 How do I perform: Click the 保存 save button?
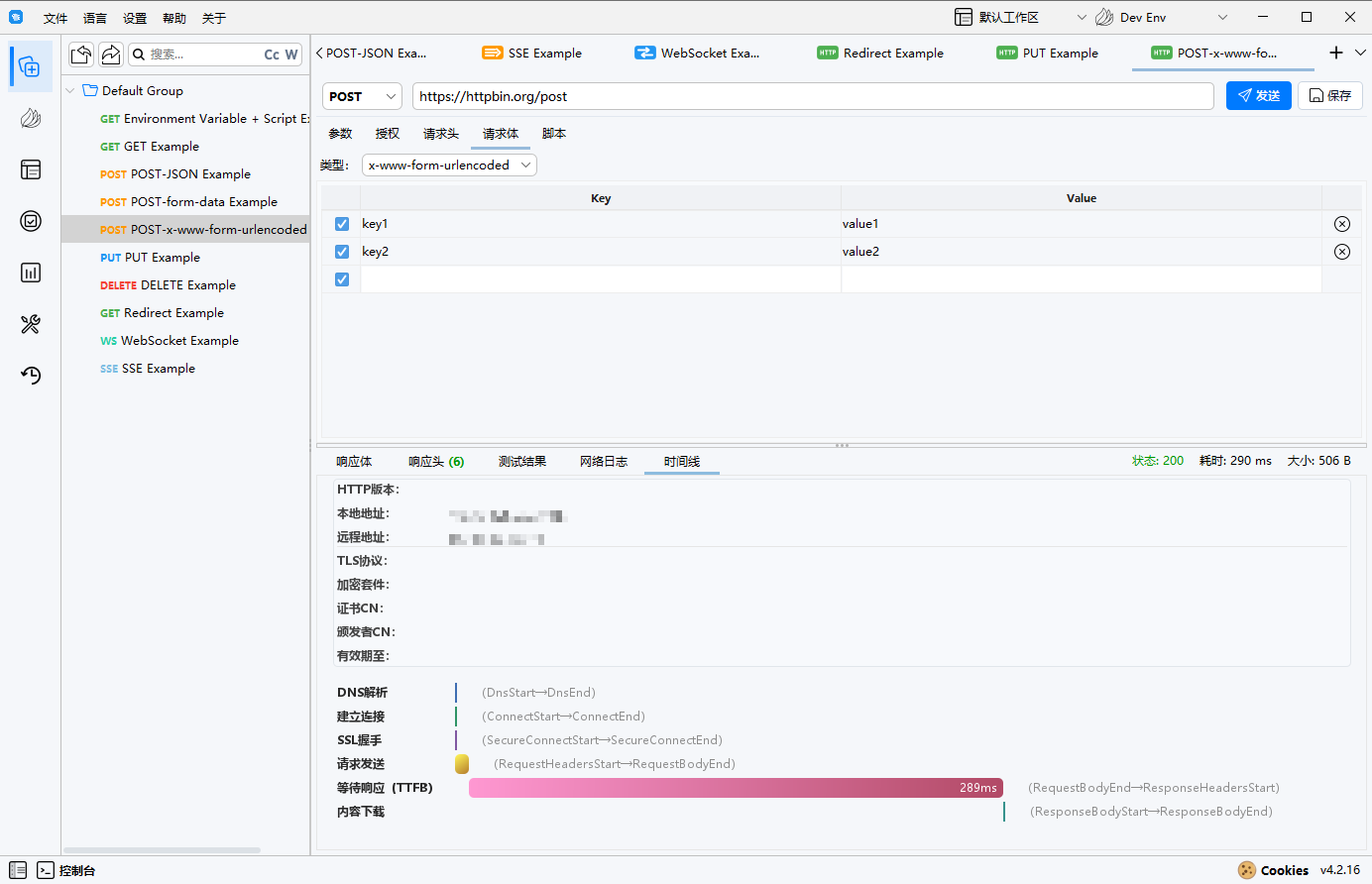click(1329, 96)
